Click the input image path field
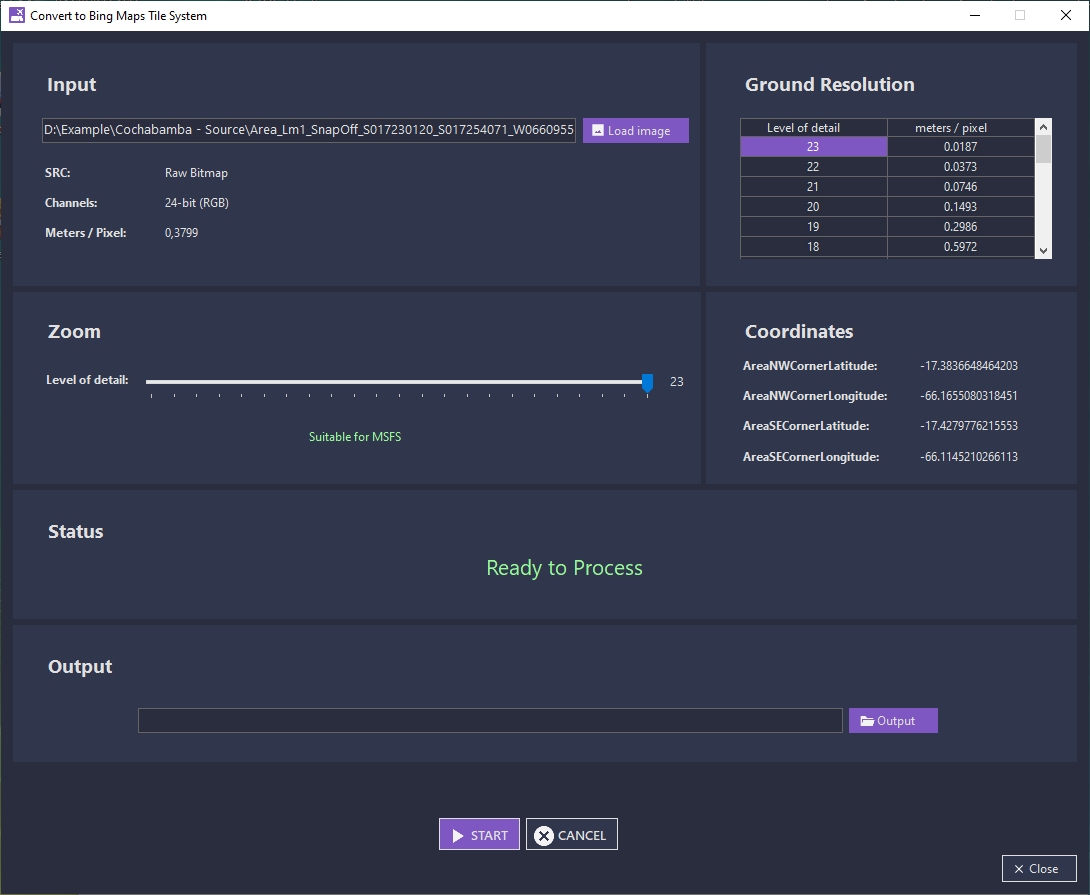 (x=308, y=130)
